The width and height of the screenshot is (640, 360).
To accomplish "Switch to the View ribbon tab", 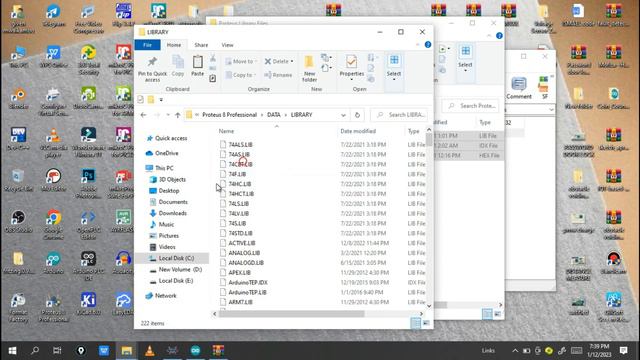I will click(227, 45).
